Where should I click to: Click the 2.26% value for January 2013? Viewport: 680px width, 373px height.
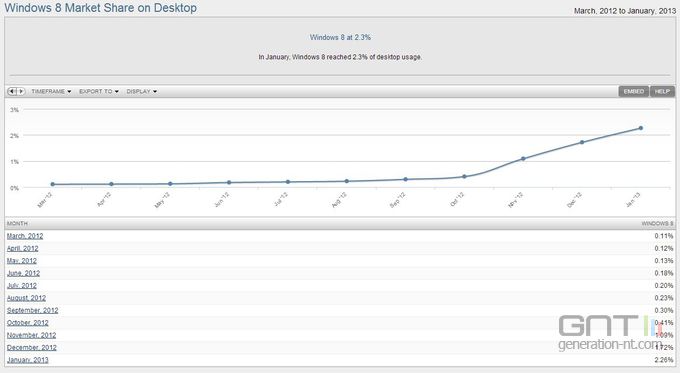(664, 360)
